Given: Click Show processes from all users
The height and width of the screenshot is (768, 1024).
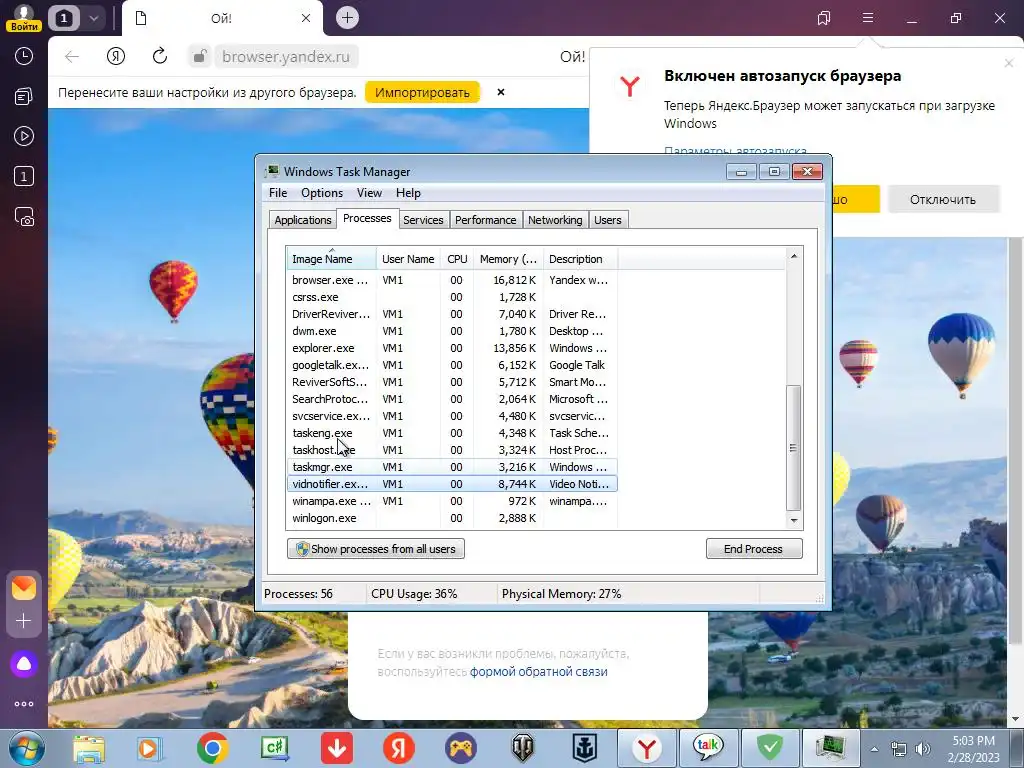Looking at the screenshot, I should 376,549.
